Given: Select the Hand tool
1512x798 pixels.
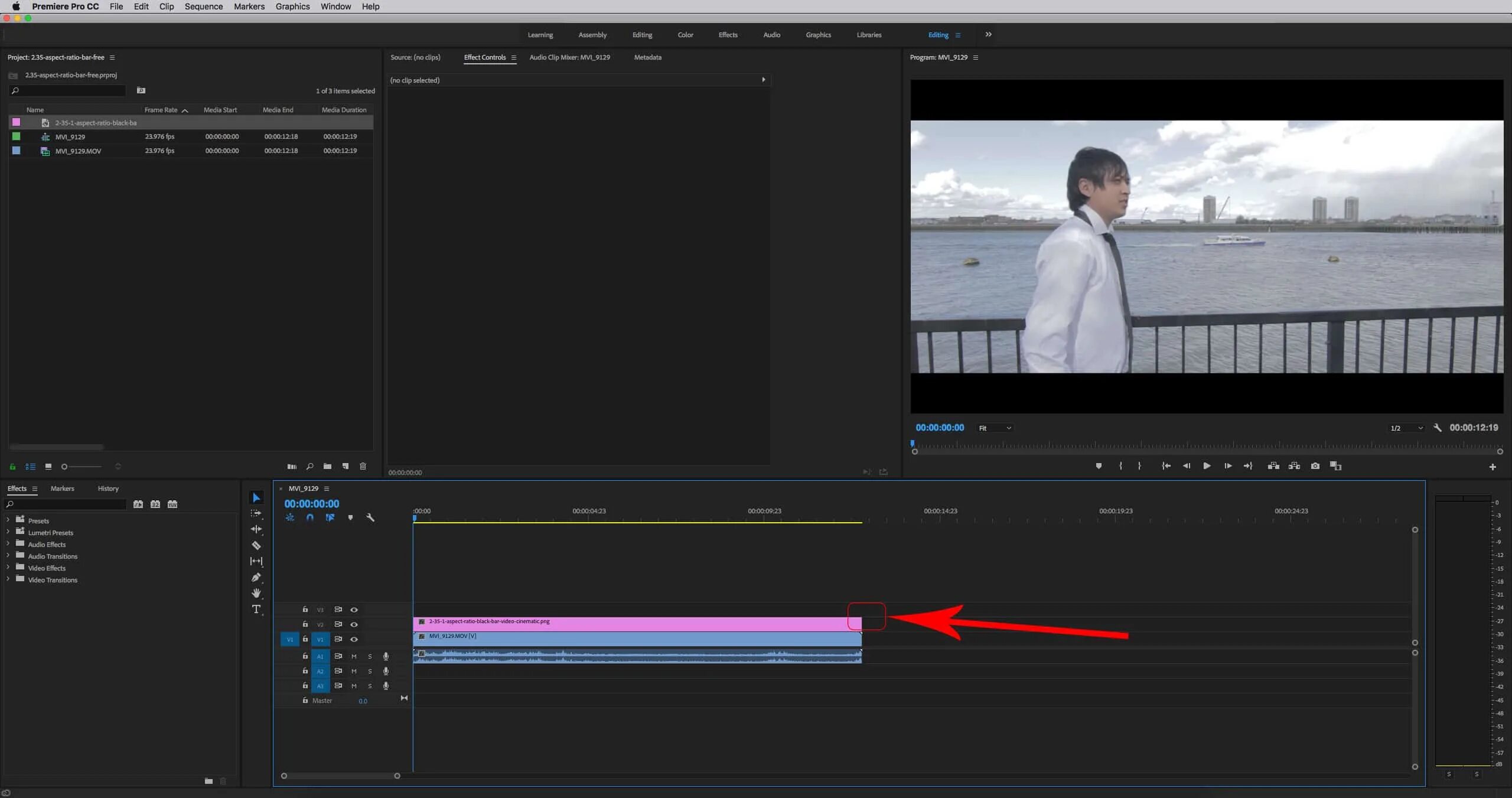Looking at the screenshot, I should coord(257,593).
